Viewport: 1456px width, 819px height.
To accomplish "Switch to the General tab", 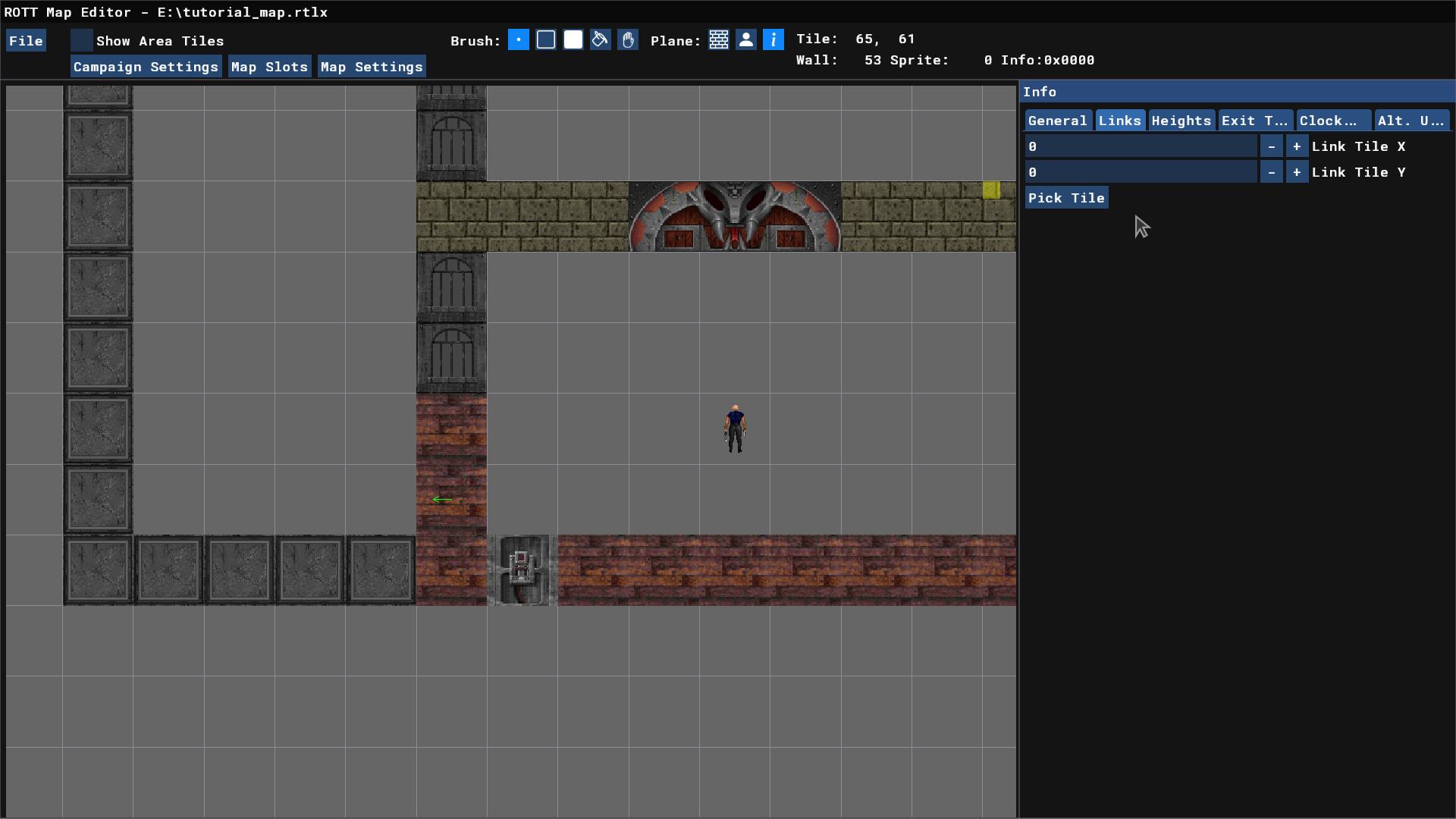I will pos(1057,121).
